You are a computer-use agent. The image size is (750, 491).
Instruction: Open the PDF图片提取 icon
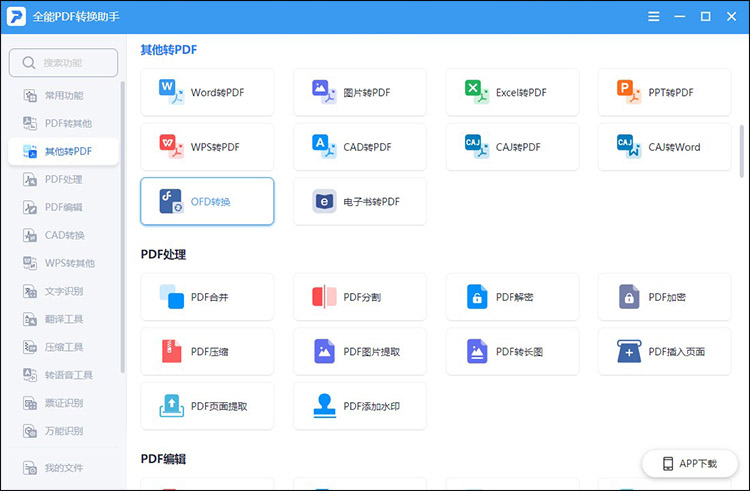(x=324, y=351)
